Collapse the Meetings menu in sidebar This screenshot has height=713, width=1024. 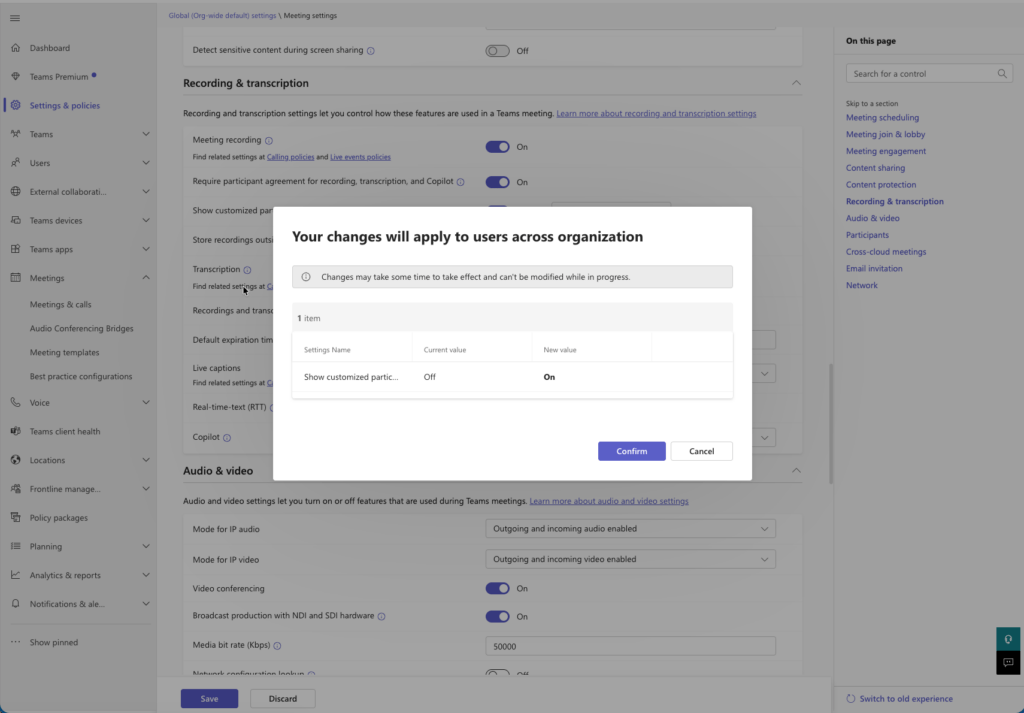(x=146, y=278)
